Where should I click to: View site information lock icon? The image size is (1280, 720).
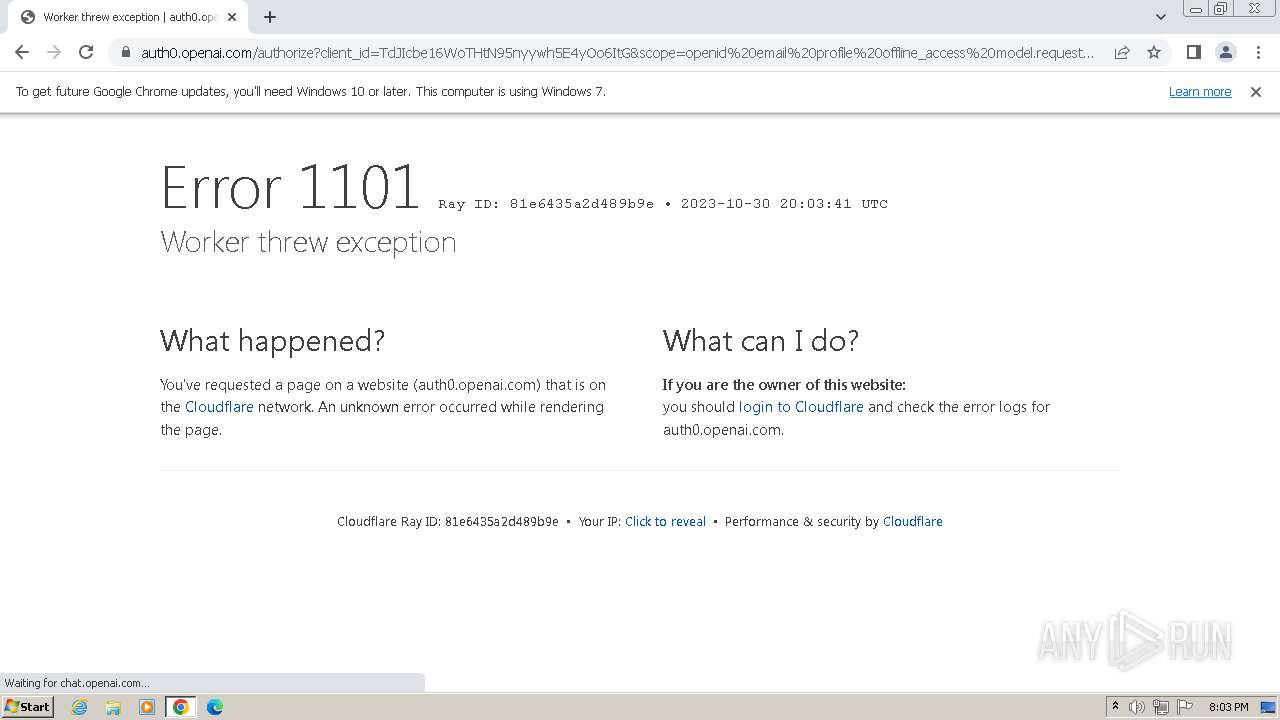125,52
